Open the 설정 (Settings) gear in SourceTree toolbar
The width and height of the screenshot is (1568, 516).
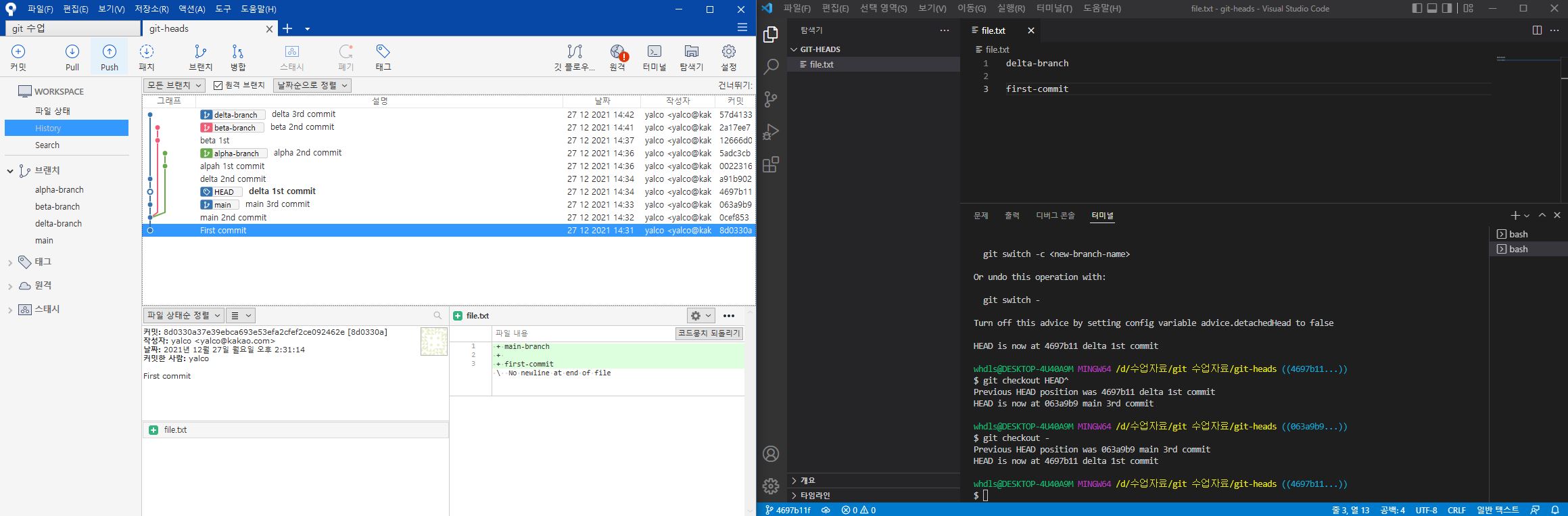click(728, 57)
